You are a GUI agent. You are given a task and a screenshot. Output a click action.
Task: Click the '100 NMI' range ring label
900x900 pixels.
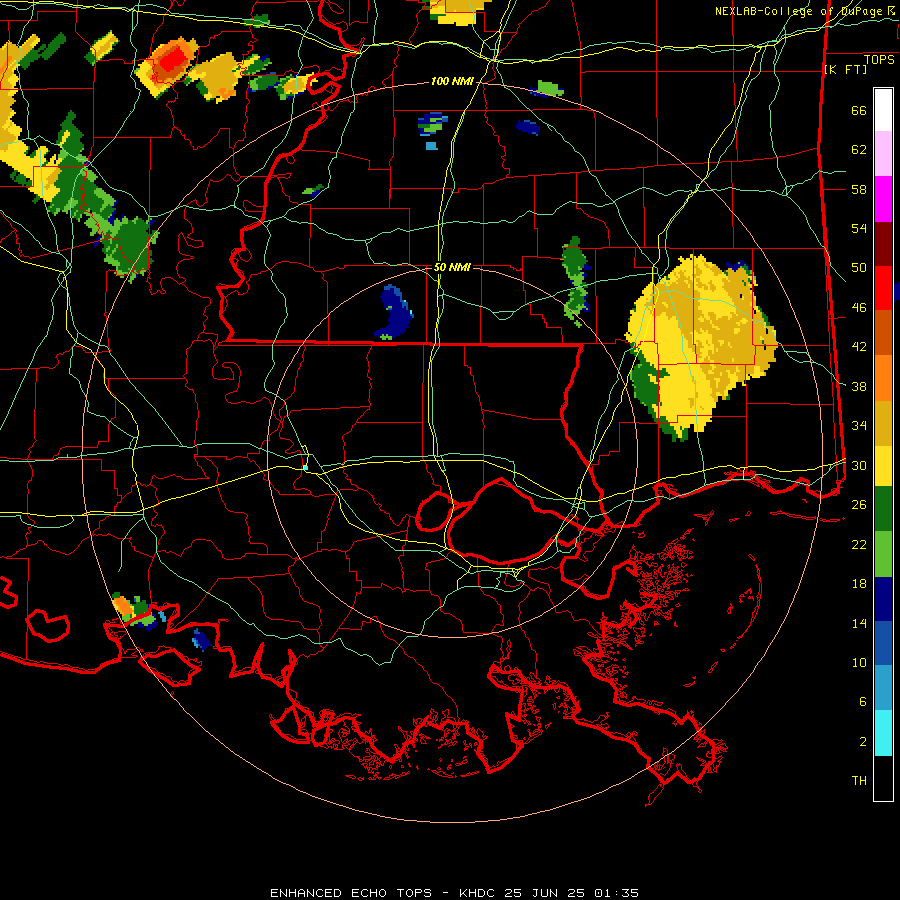[452, 82]
